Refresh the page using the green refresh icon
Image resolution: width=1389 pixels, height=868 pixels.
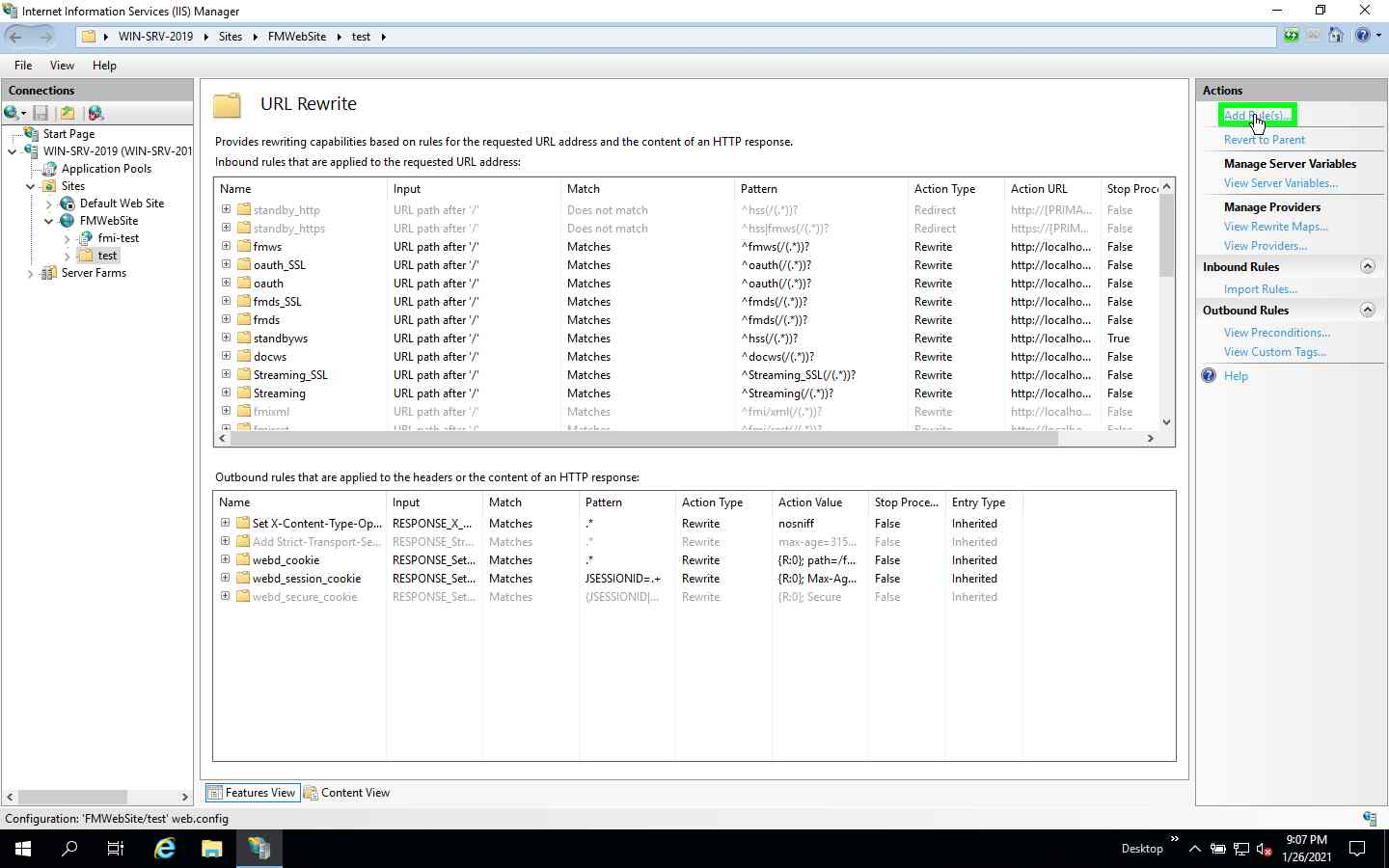1291,35
